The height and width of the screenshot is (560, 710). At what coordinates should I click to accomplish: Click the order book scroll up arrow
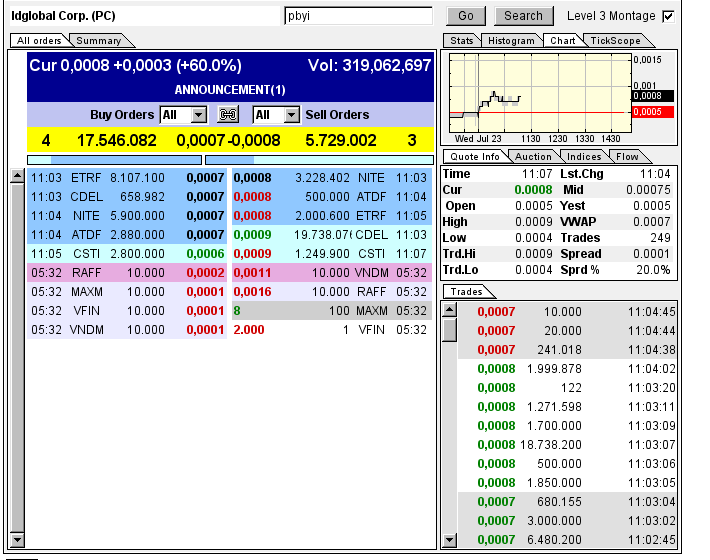coord(17,177)
